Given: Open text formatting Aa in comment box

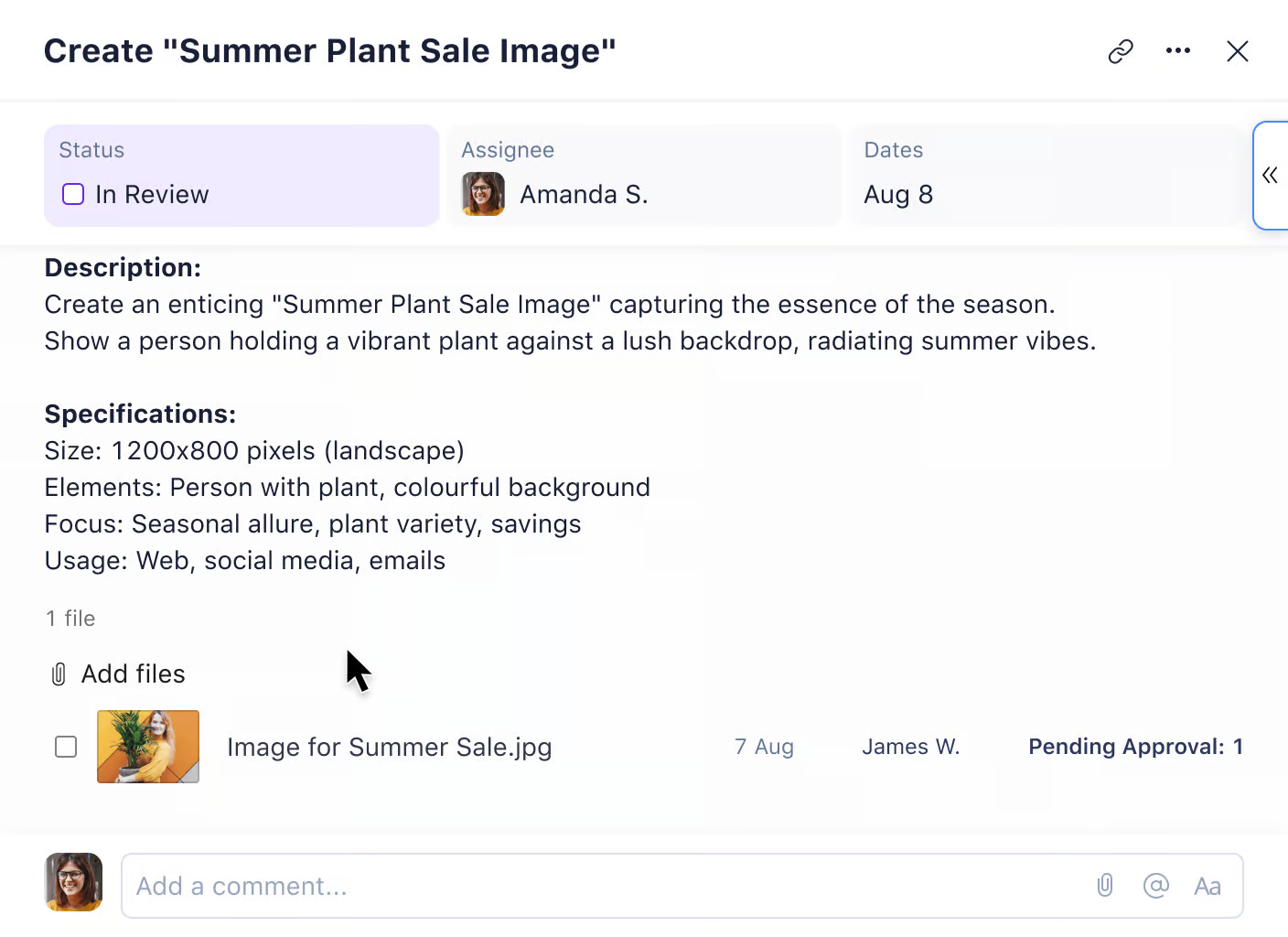Looking at the screenshot, I should [x=1207, y=886].
